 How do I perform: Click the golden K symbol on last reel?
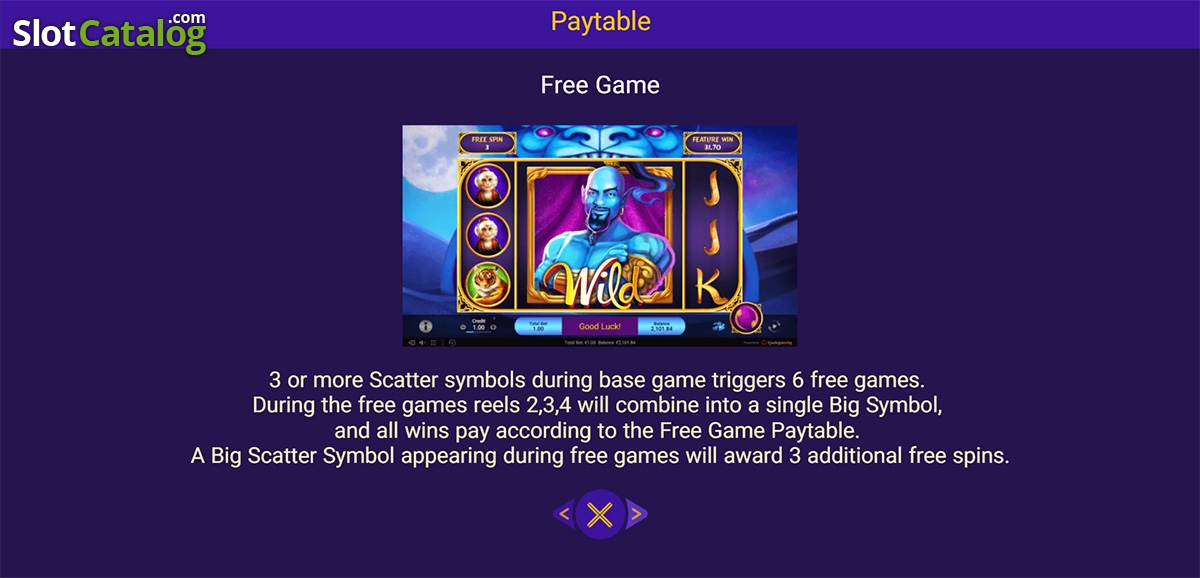pyautogui.click(x=711, y=286)
